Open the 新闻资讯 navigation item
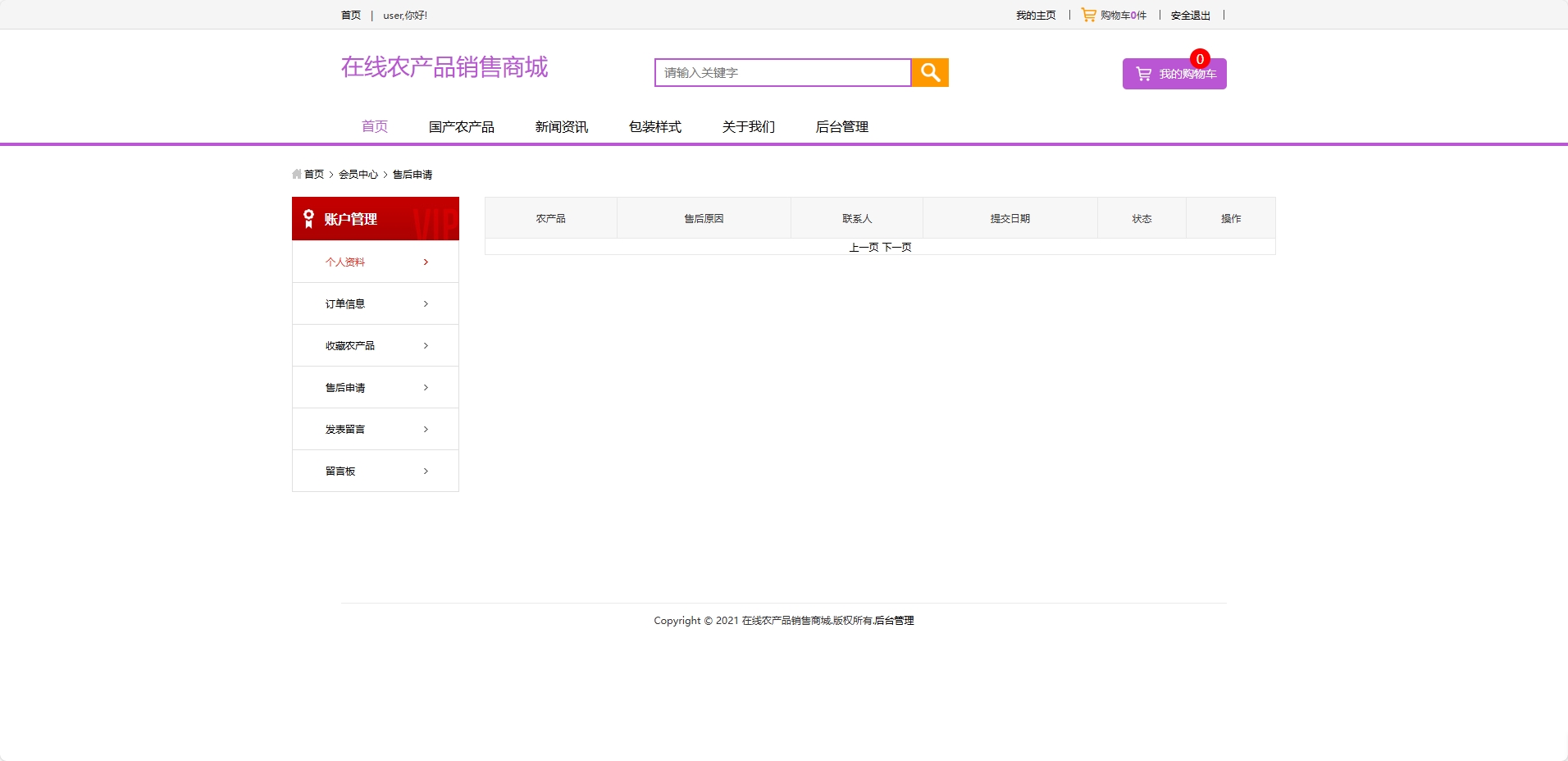Viewport: 1568px width, 761px height. pyautogui.click(x=561, y=126)
